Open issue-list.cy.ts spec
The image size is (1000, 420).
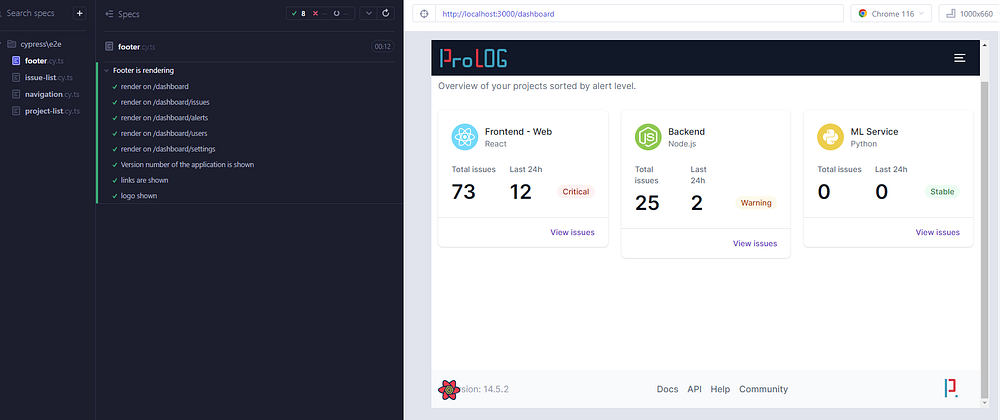pyautogui.click(x=48, y=78)
